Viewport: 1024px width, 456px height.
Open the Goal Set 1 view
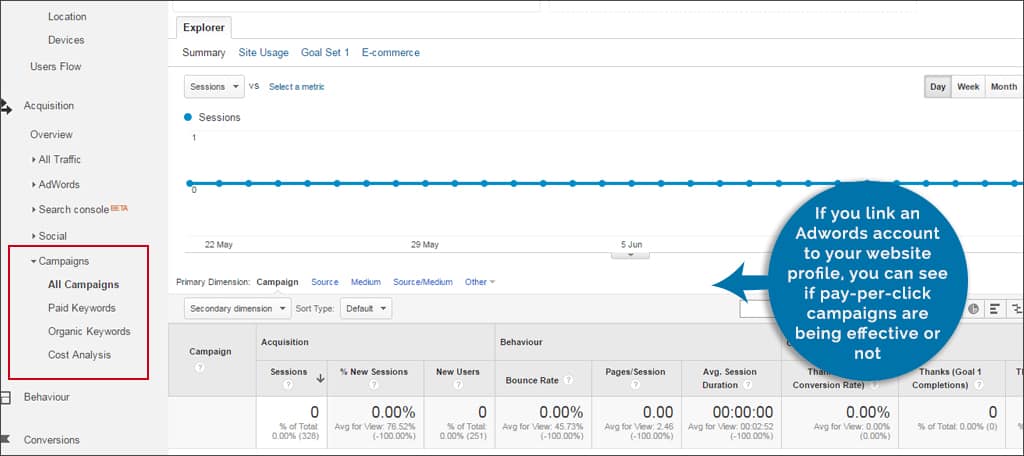pos(325,52)
